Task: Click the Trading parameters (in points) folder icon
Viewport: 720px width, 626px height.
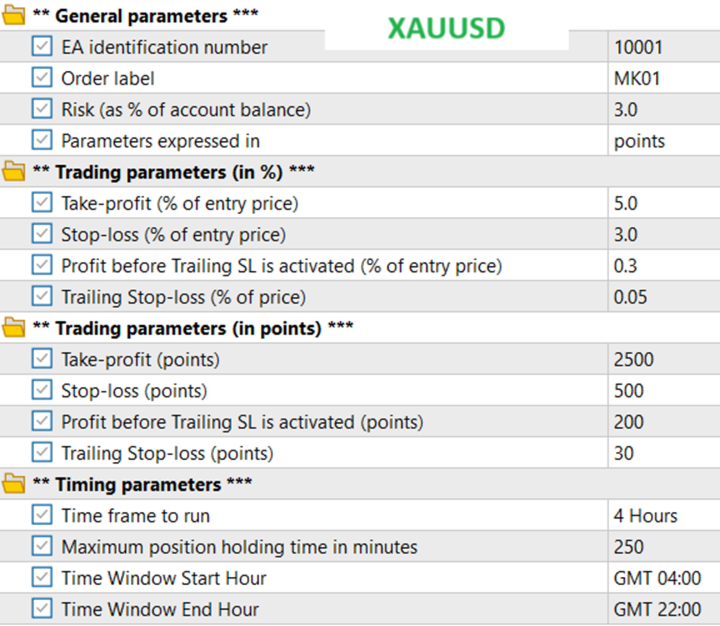Action: [x=14, y=328]
